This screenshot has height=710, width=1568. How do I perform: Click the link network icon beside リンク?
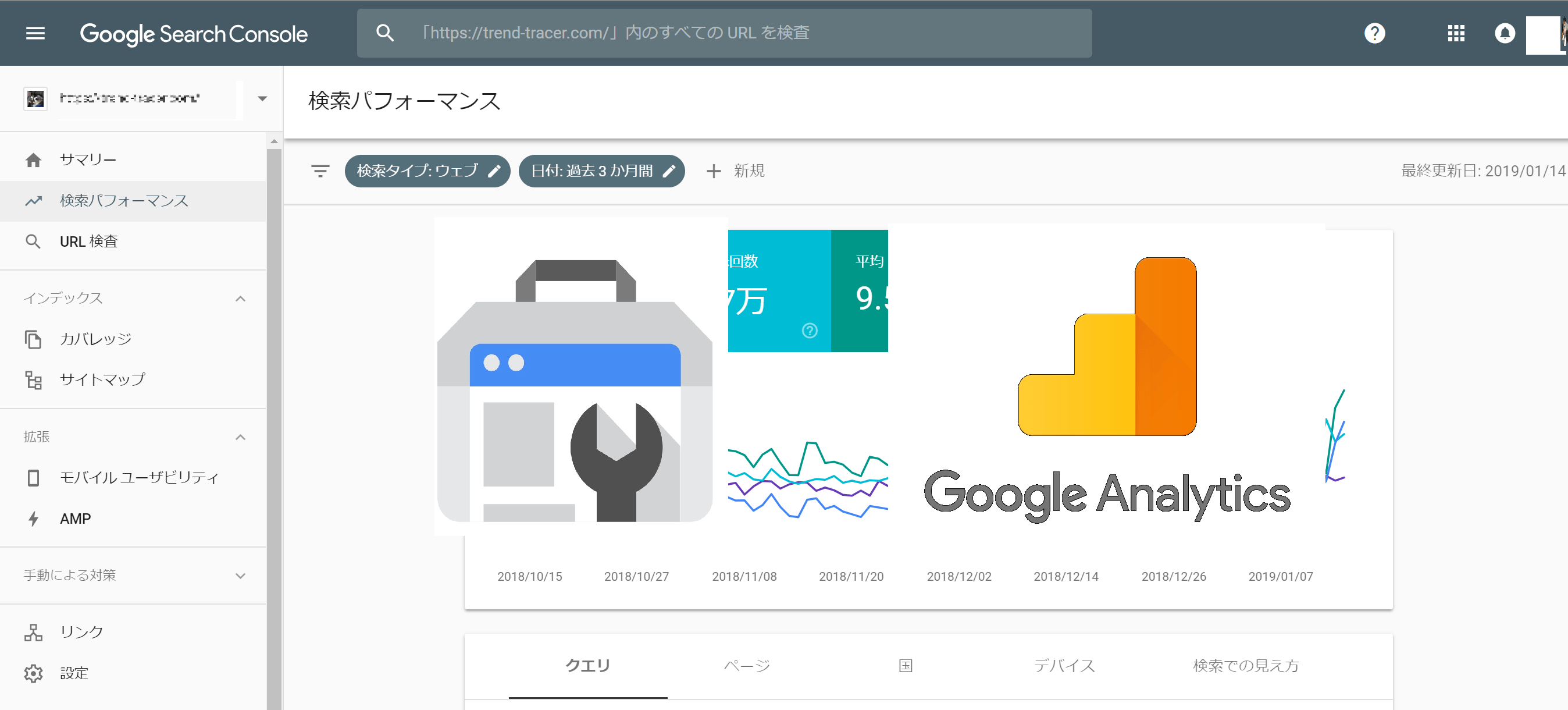click(x=34, y=633)
